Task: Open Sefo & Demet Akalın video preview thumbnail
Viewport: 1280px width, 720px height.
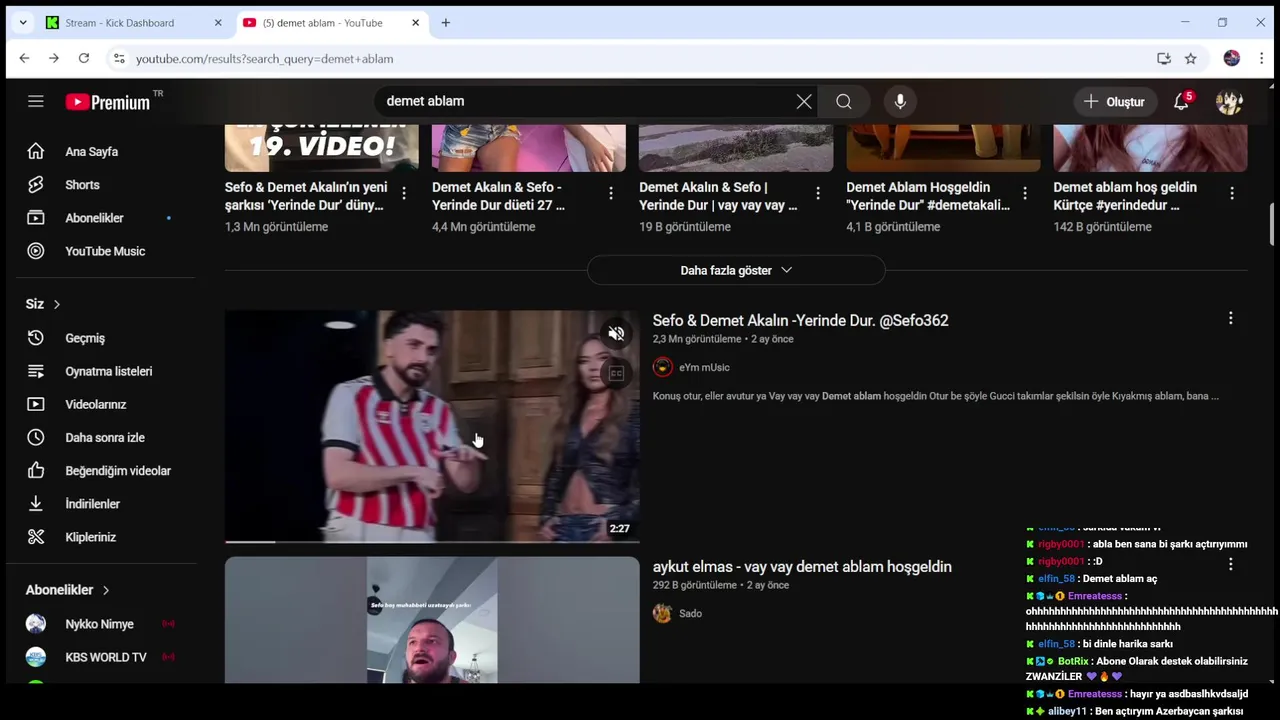Action: tap(432, 426)
